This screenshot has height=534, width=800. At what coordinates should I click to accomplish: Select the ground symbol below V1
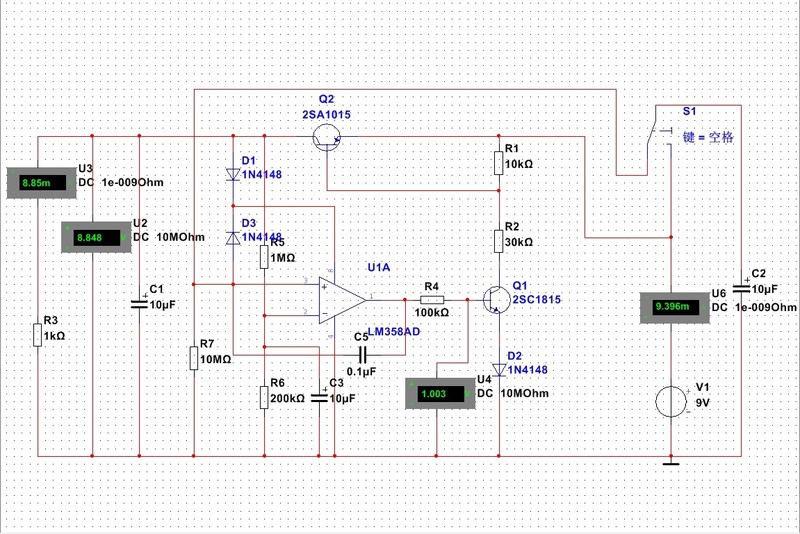pos(669,461)
